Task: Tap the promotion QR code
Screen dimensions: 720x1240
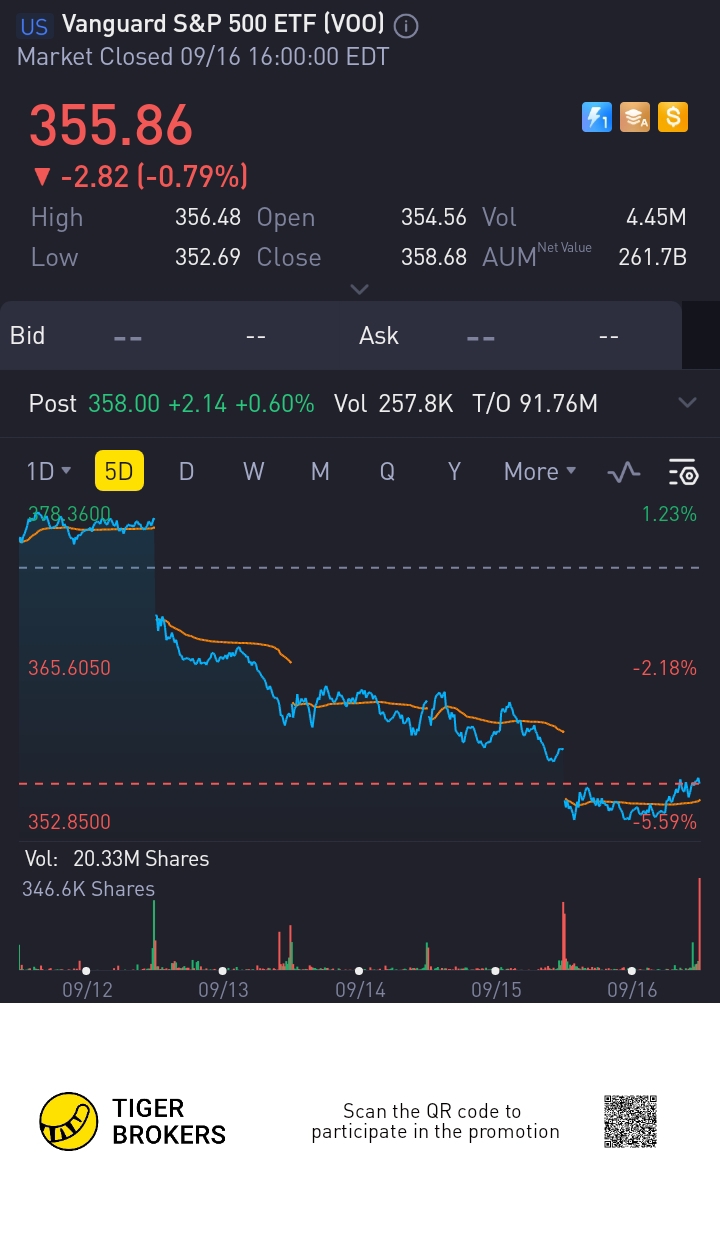Action: coord(631,1121)
